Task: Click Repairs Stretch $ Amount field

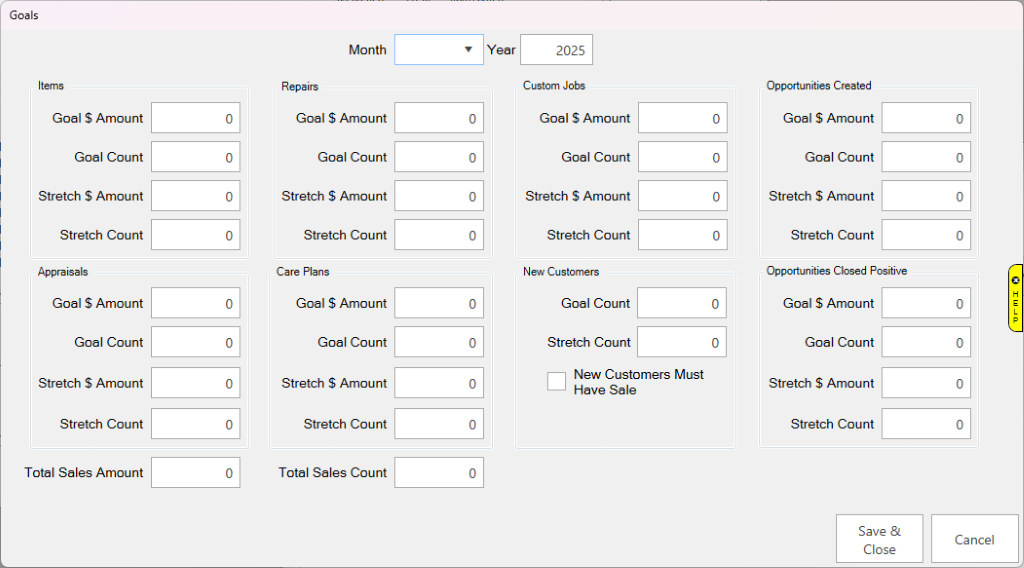Action: pos(439,196)
